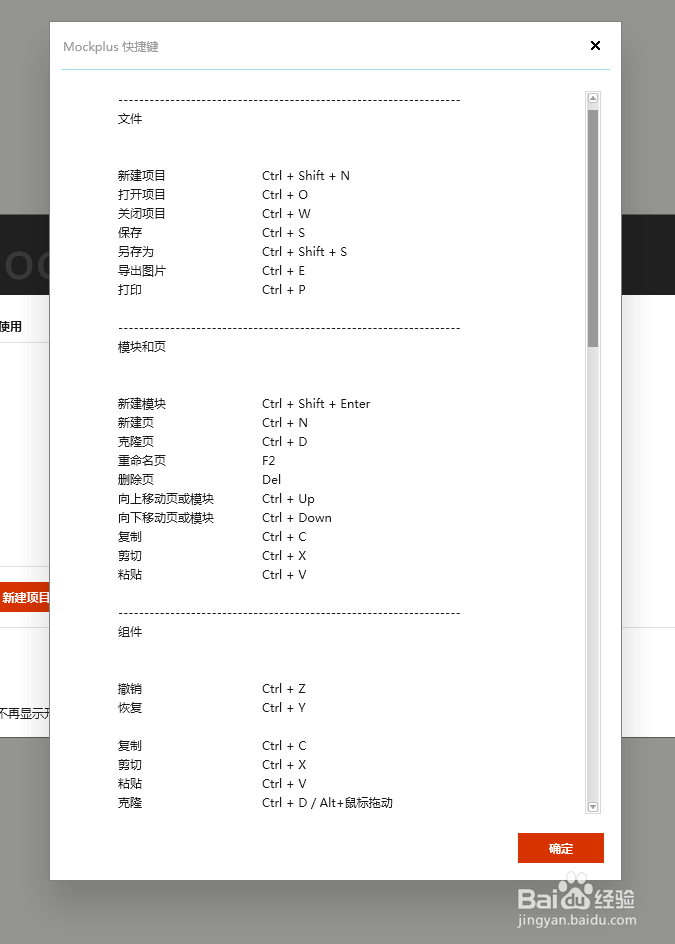
Task: Click the Ctrl + E shortcut text
Action: [284, 271]
